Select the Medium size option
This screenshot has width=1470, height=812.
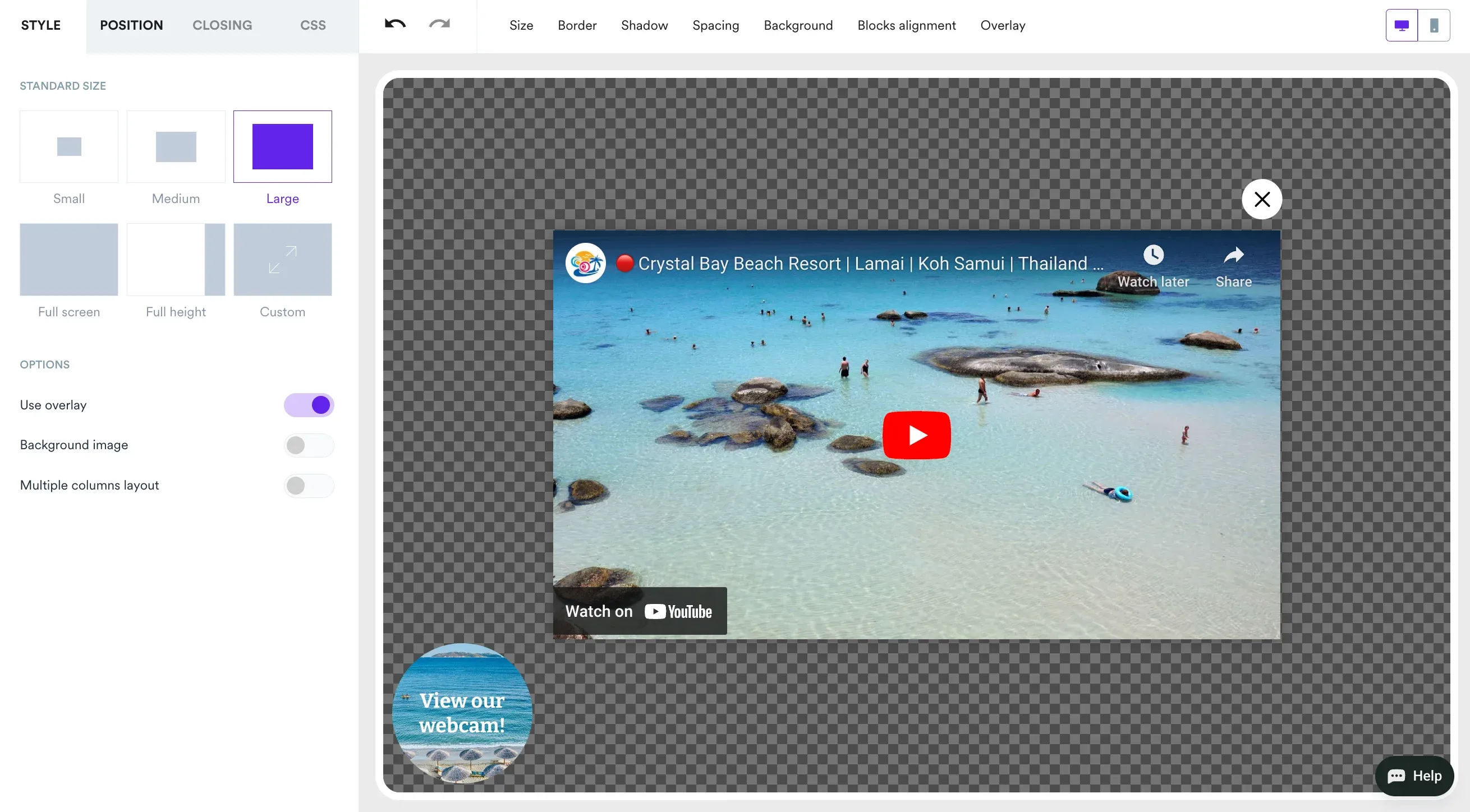click(x=176, y=146)
